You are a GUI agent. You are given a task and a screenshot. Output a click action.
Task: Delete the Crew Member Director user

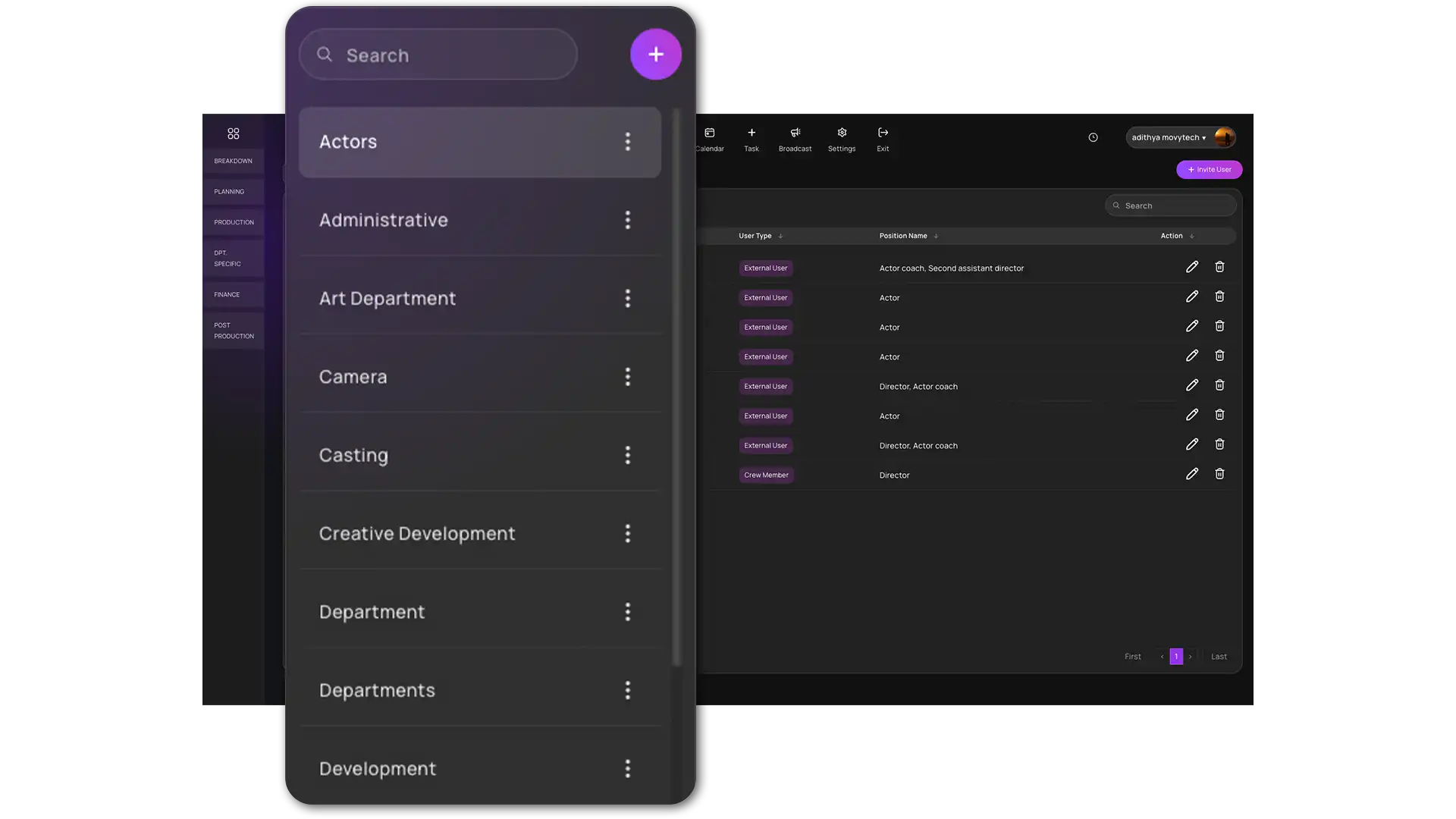[1219, 474]
